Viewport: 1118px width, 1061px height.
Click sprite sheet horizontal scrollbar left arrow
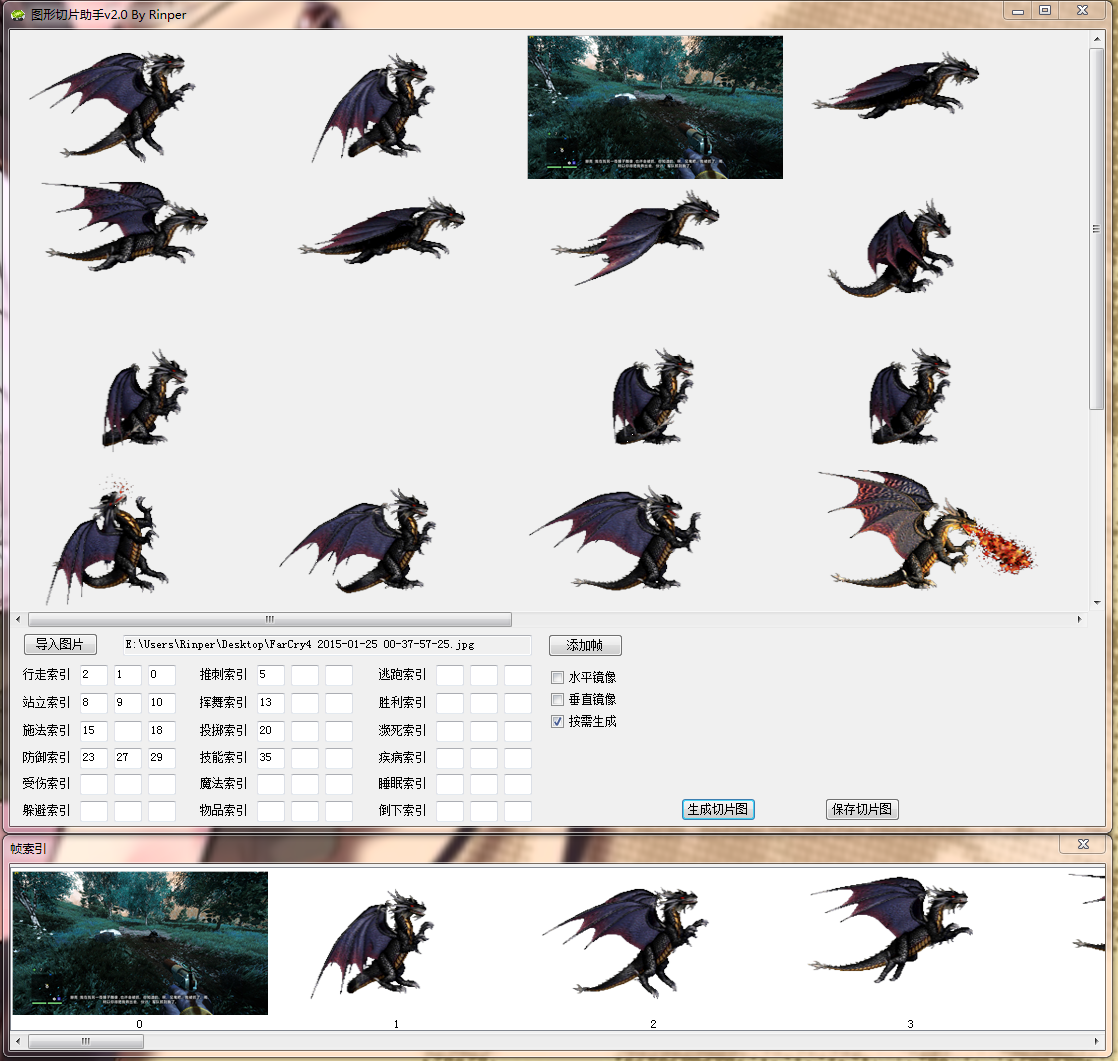tap(18, 619)
